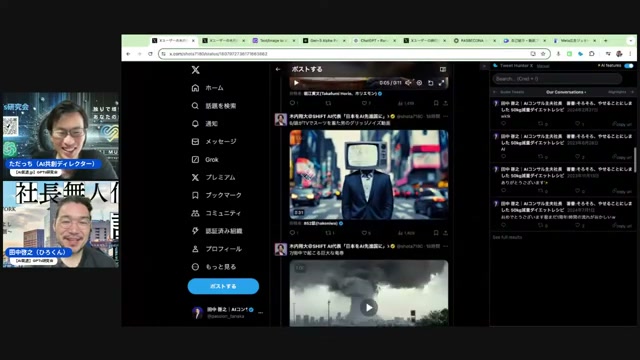640x360 pixels.
Task: Like the post under the top video
Action: point(364,103)
